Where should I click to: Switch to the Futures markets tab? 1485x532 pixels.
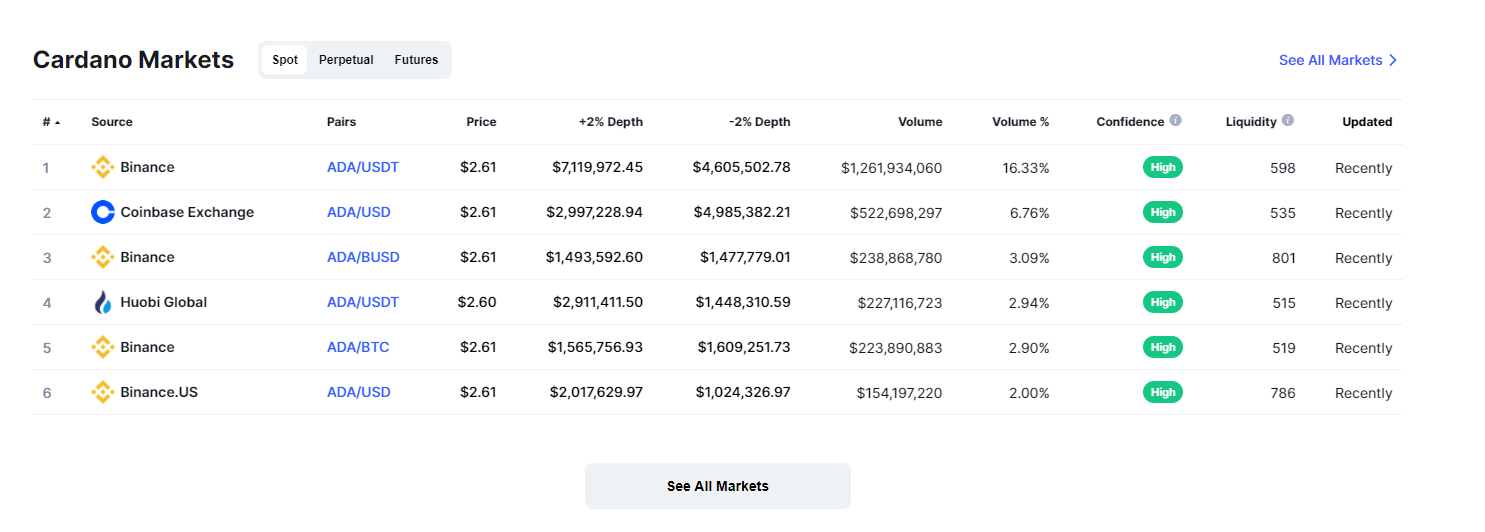416,60
